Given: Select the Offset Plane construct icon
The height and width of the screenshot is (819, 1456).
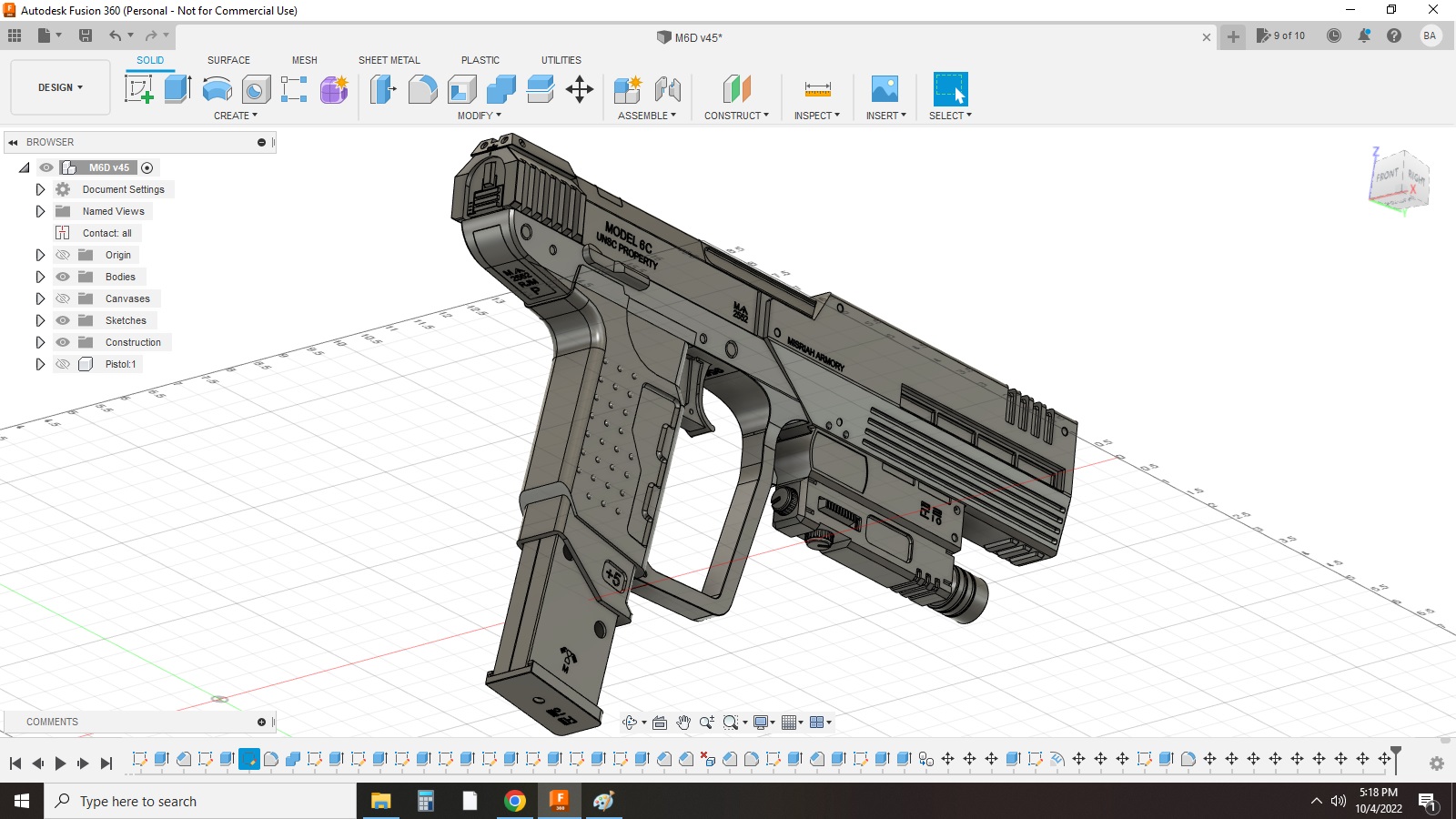Looking at the screenshot, I should pos(736,89).
